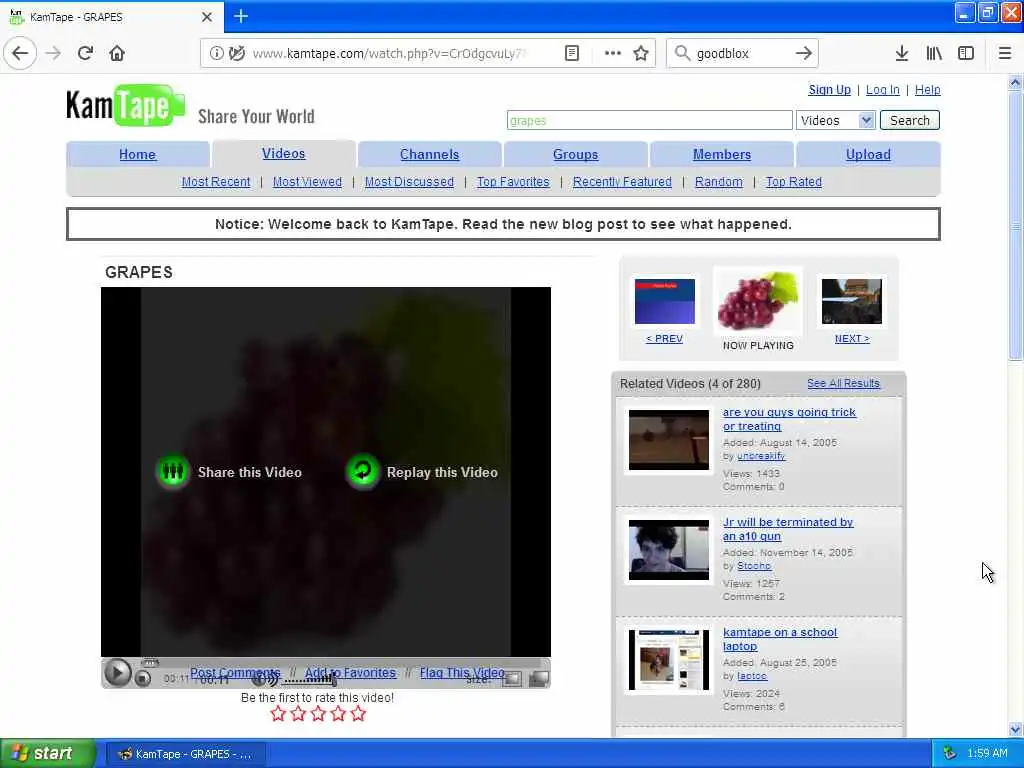
Task: Switch to the Groups tab
Action: point(575,155)
